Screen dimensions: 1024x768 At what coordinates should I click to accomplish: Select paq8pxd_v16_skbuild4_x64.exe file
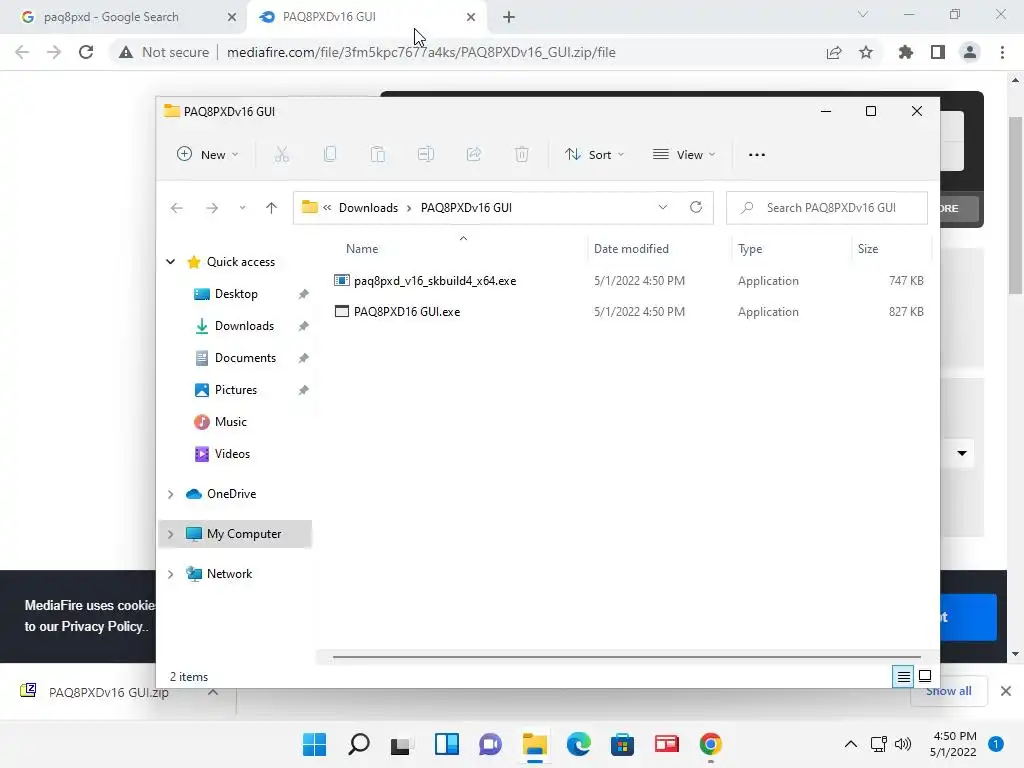point(434,281)
